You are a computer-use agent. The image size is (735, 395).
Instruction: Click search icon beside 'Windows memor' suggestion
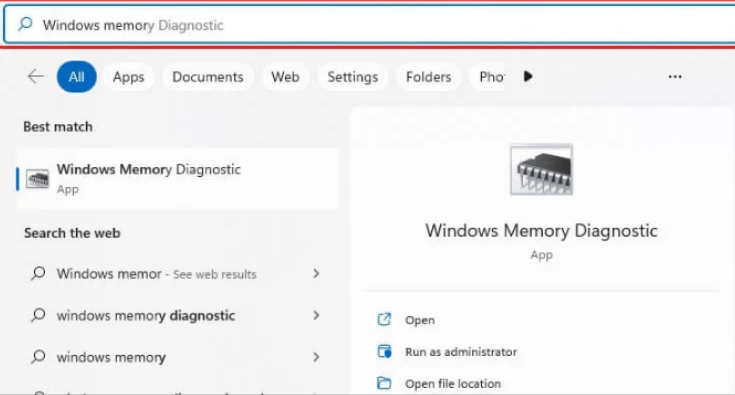click(38, 273)
